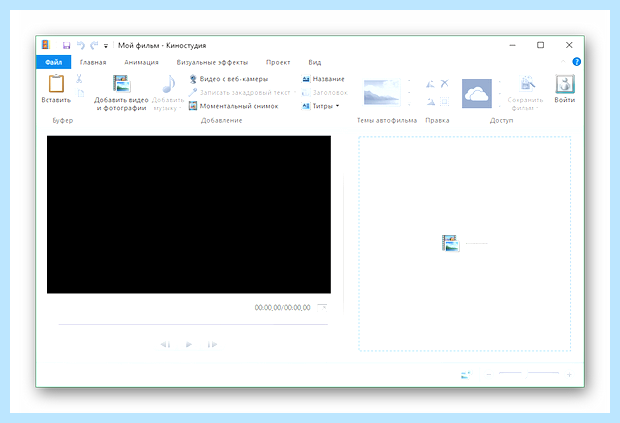
Task: Click the timeline zoom slider
Action: pos(529,374)
